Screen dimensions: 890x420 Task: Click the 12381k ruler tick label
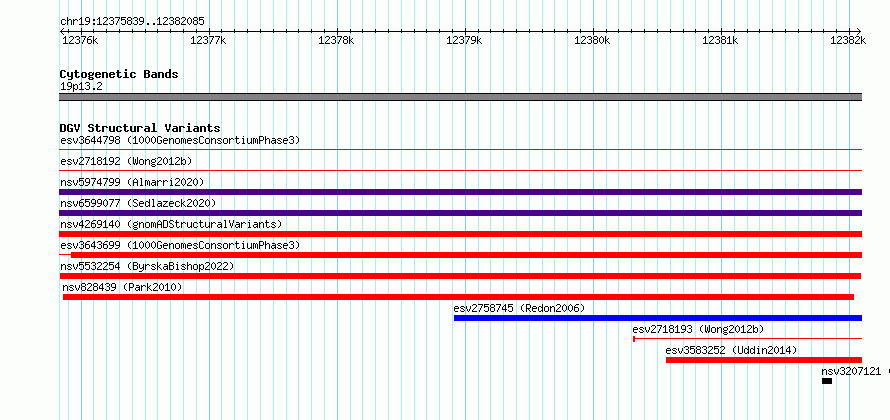720,40
